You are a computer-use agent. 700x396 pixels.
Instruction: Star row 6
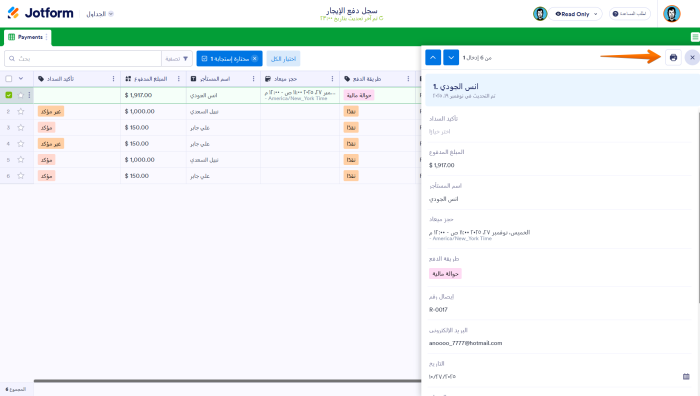pyautogui.click(x=21, y=175)
